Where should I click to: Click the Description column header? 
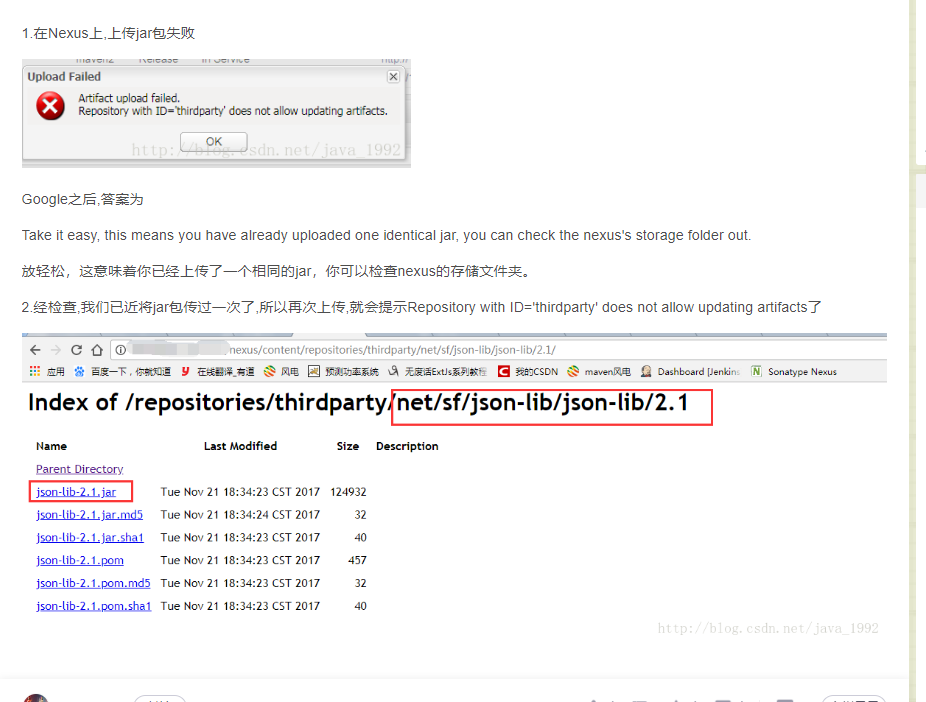[x=407, y=446]
